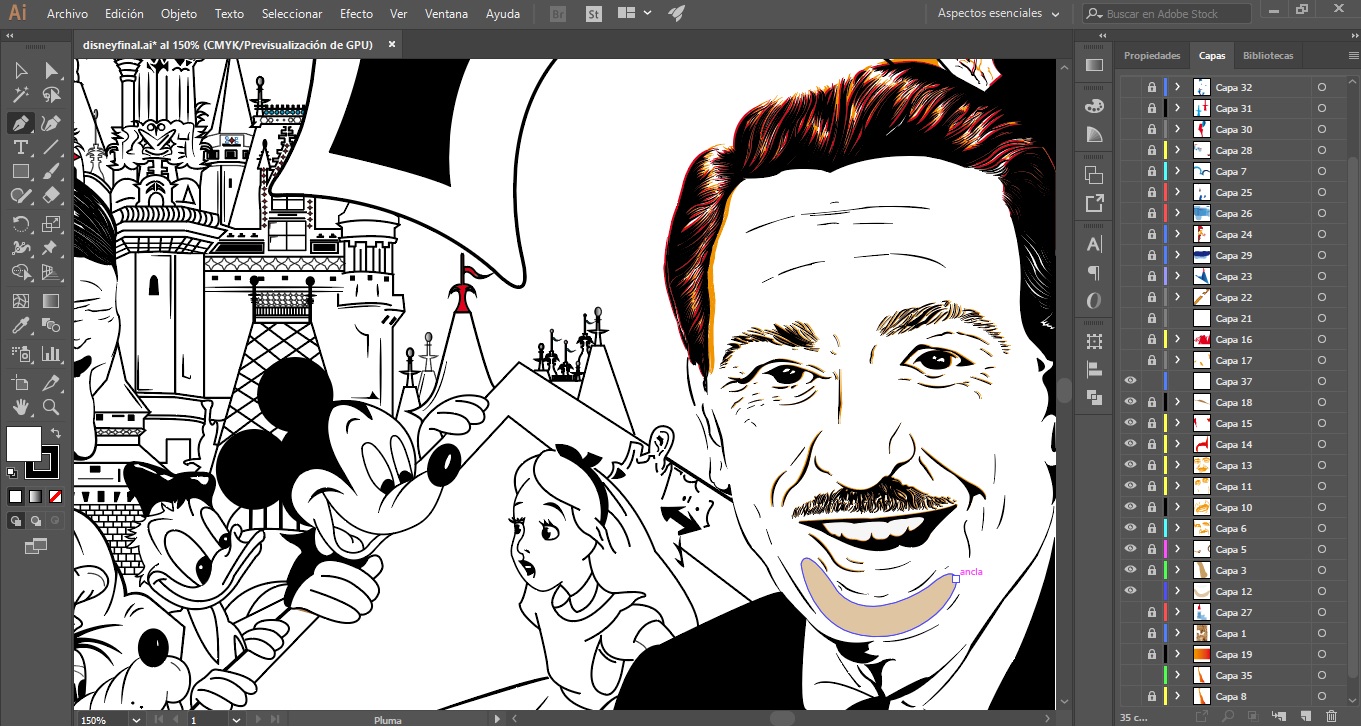Create new layer icon in Capas panel
The image size is (1361, 727).
point(1305,716)
